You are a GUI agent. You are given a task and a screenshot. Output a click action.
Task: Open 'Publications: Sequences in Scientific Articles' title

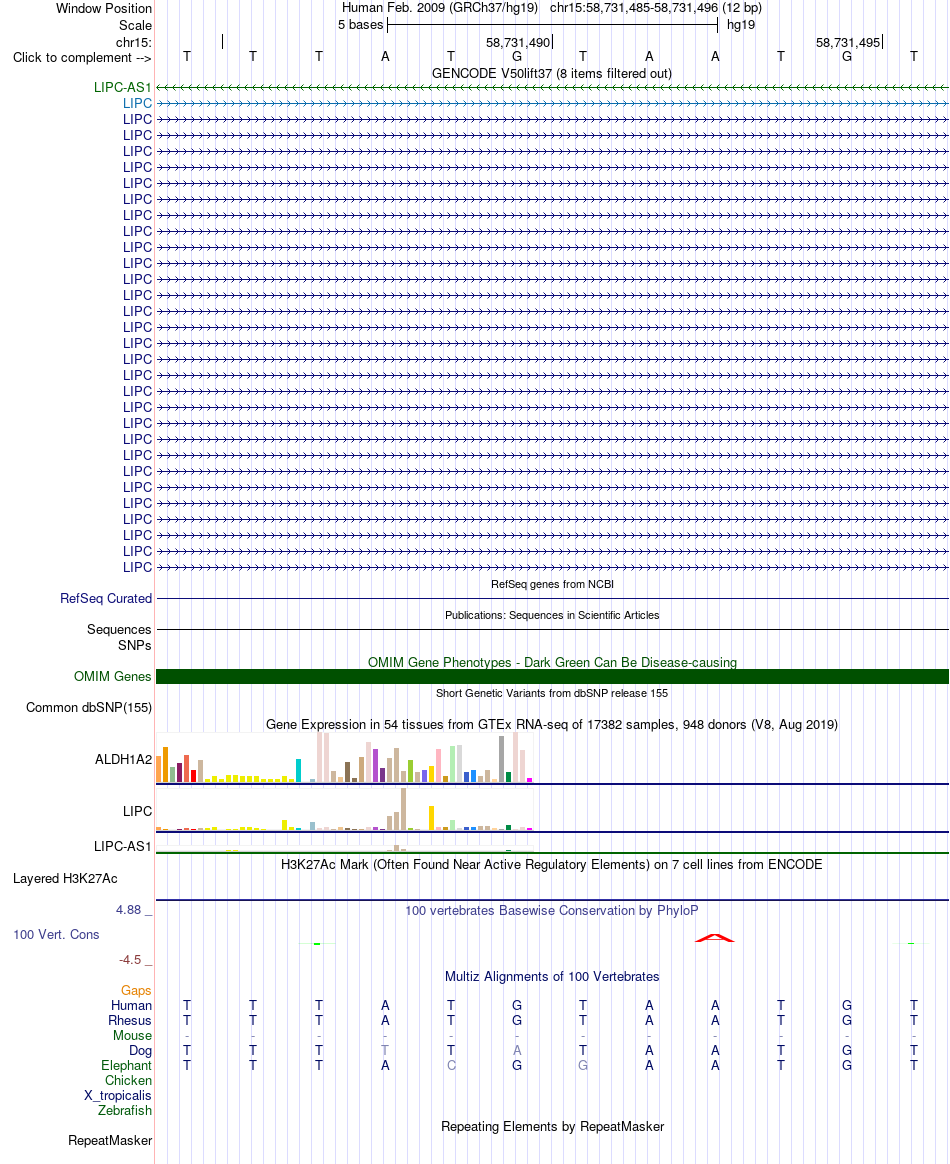coord(552,615)
